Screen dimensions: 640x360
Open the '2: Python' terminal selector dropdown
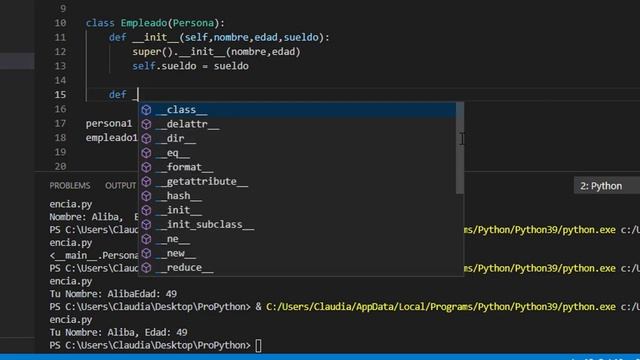(607, 186)
